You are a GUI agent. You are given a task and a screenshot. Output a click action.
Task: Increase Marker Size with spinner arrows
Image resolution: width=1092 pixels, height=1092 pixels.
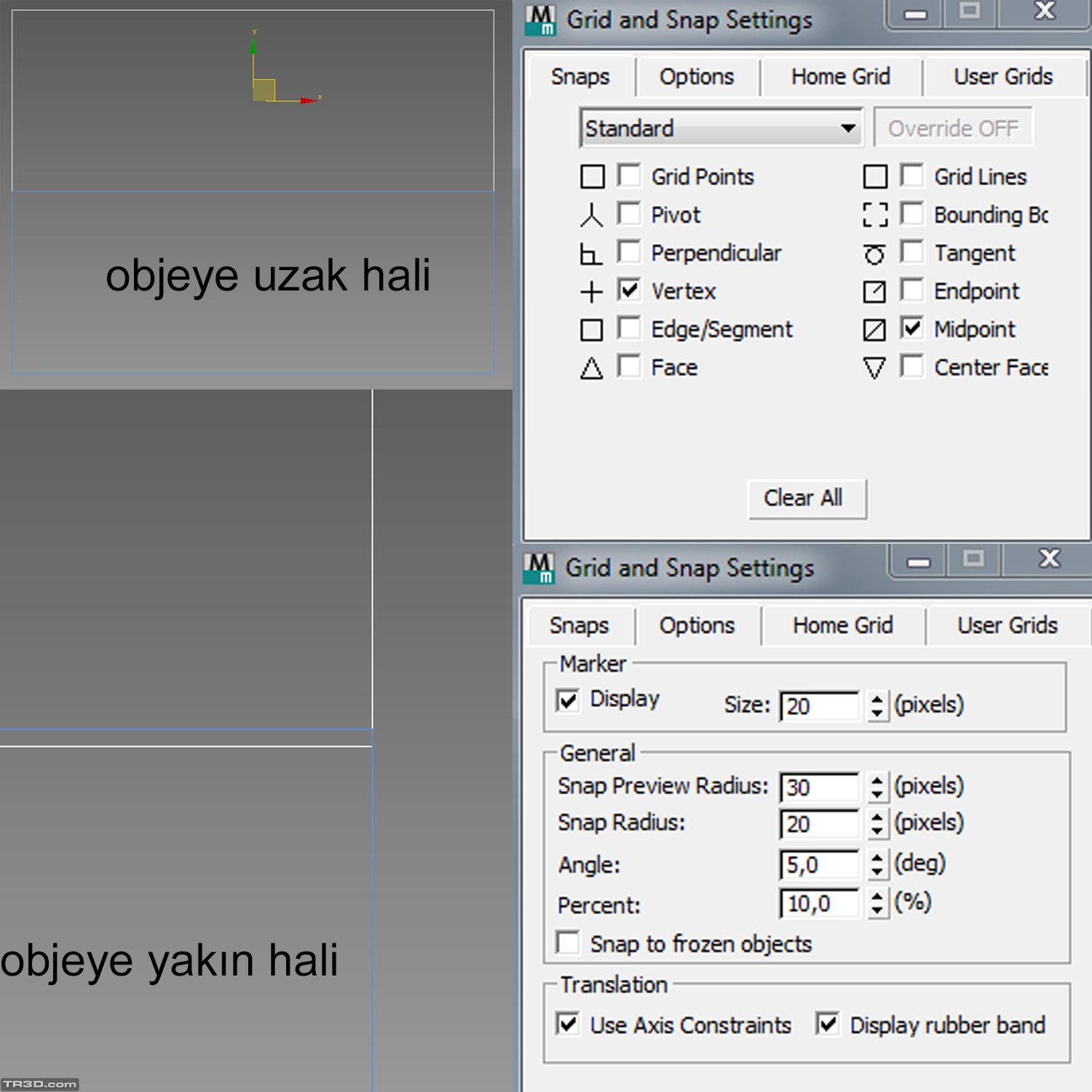pos(877,699)
